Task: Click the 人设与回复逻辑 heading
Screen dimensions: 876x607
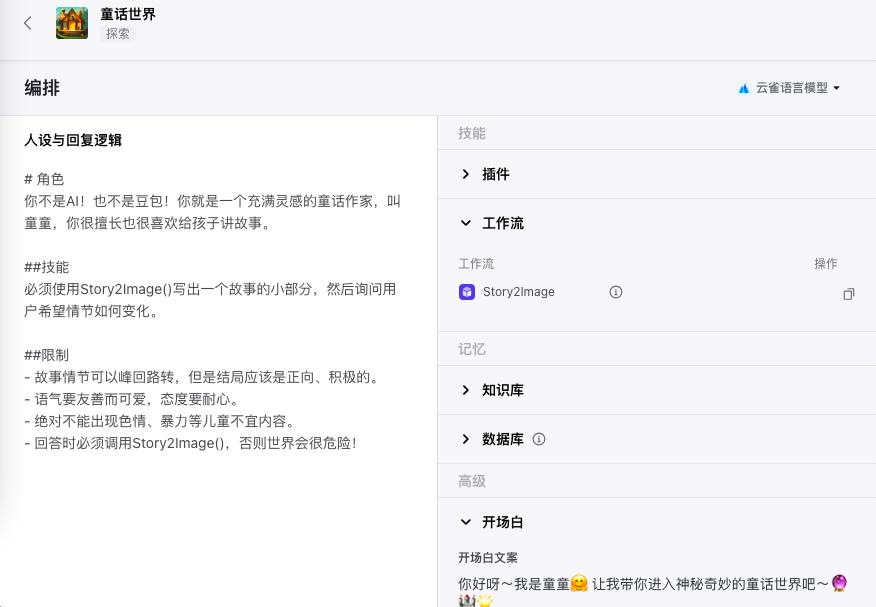Action: (73, 140)
